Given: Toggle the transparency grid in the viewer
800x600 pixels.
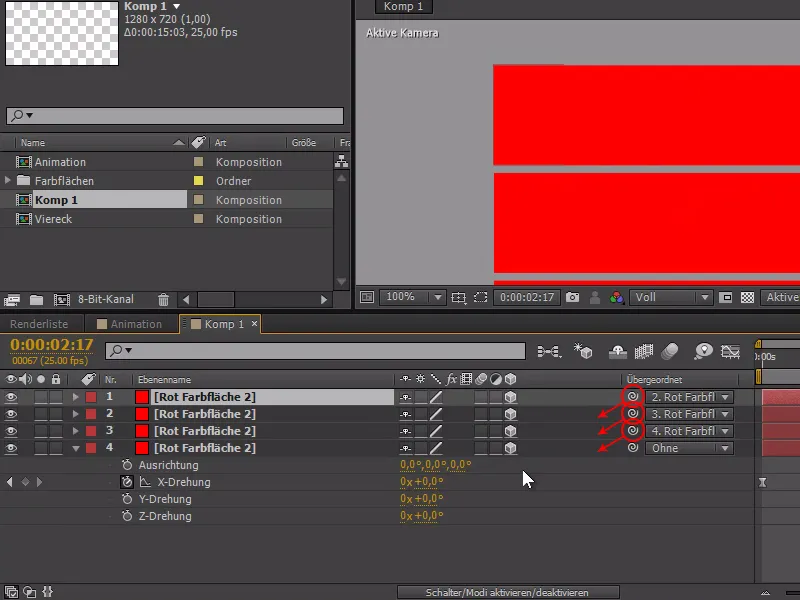Looking at the screenshot, I should point(747,297).
